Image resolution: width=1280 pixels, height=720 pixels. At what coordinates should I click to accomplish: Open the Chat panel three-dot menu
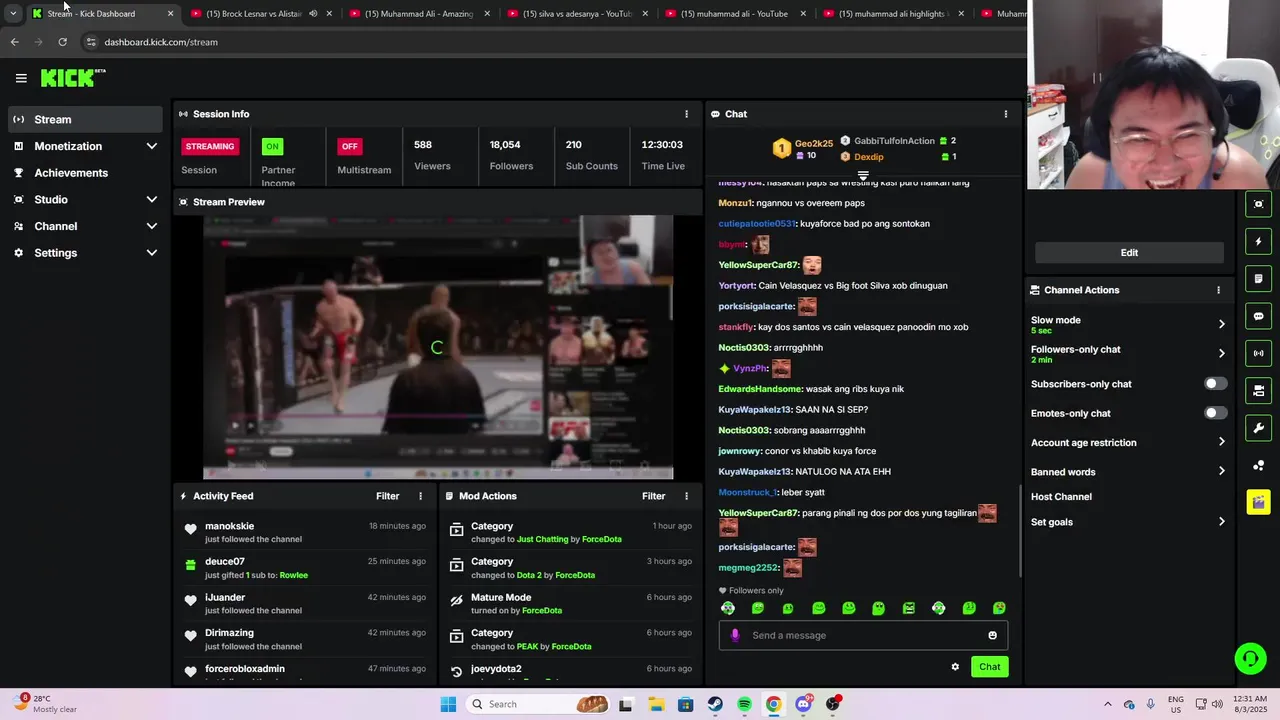(1006, 114)
